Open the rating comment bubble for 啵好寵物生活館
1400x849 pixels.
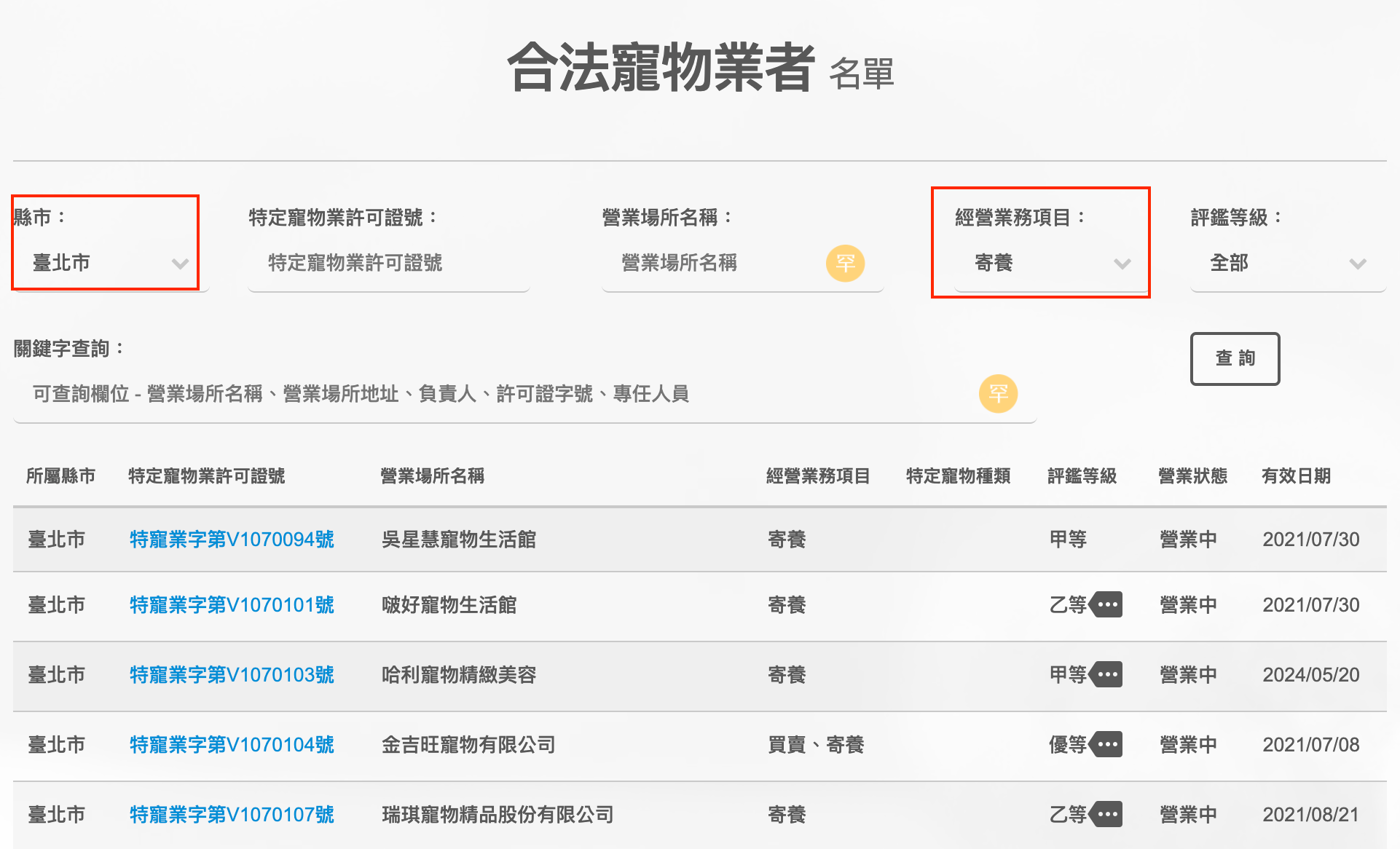click(x=1107, y=604)
